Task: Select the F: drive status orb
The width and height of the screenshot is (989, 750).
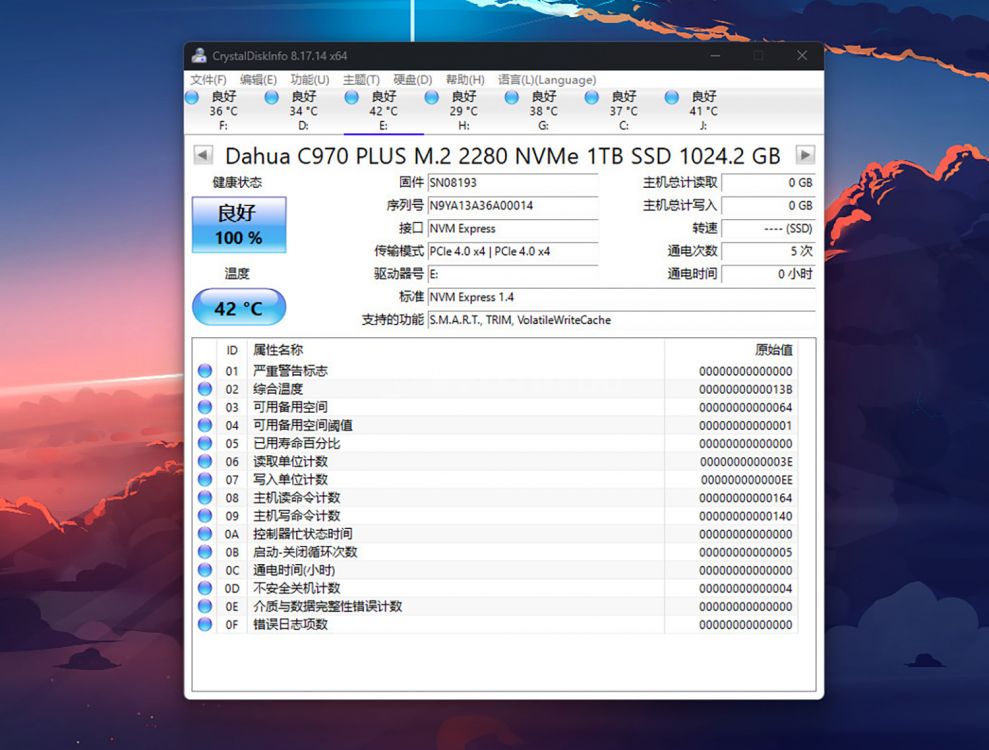Action: (192, 97)
